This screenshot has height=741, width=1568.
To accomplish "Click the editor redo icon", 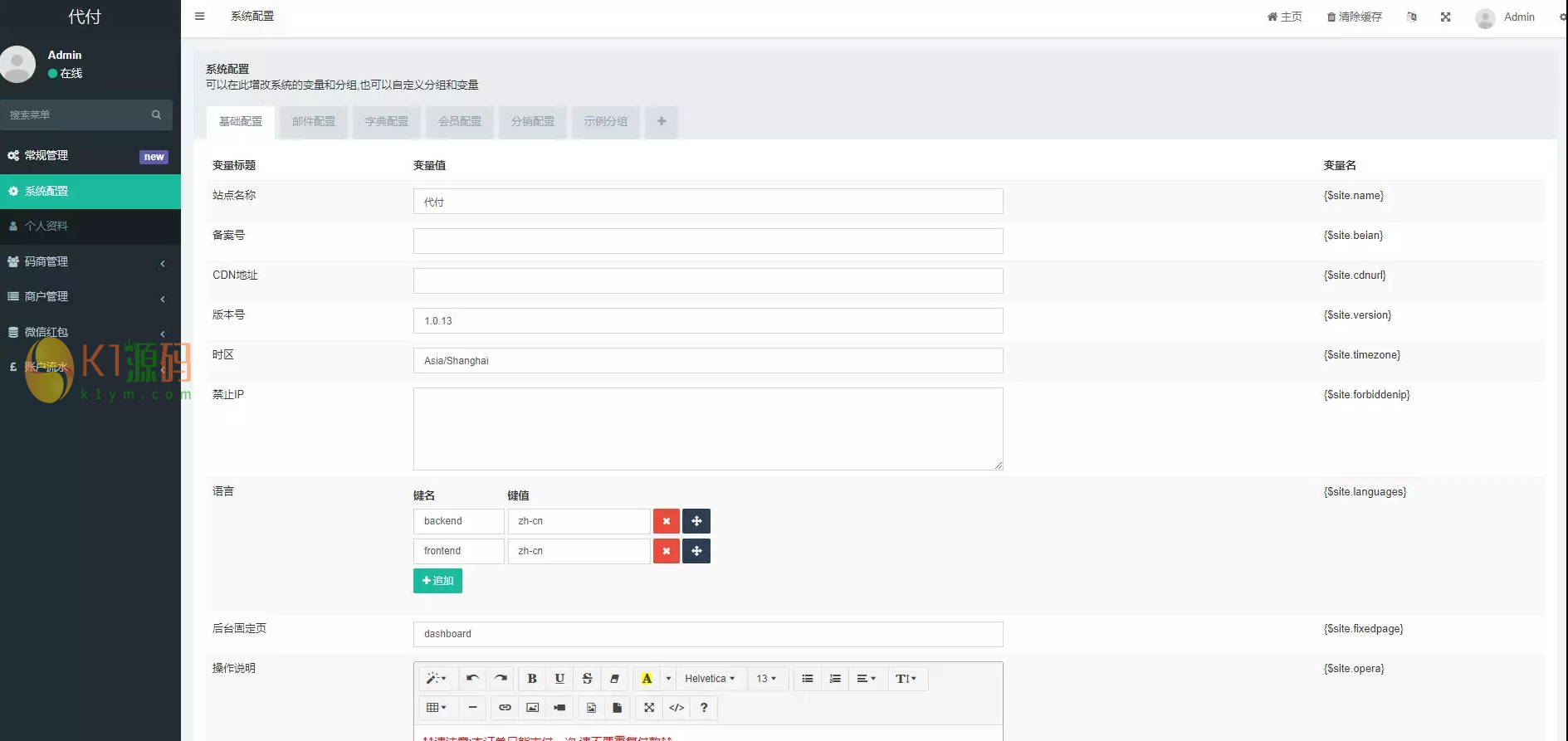I will pyautogui.click(x=501, y=679).
